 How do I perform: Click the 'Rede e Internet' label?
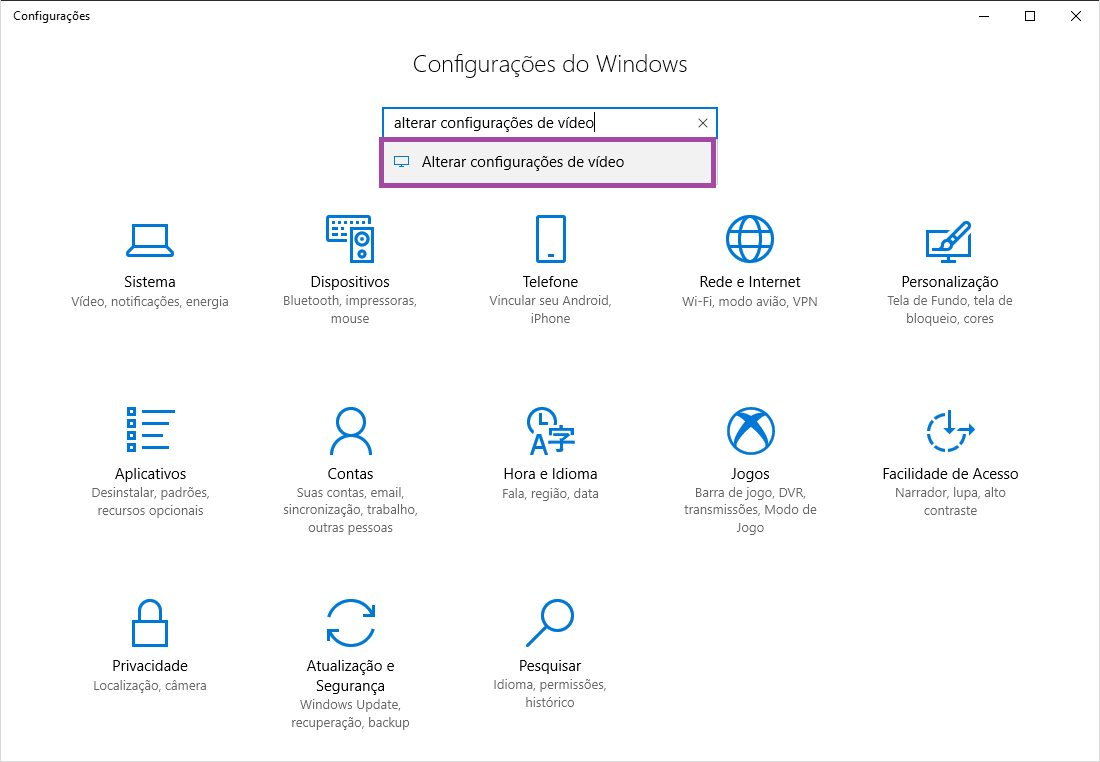pyautogui.click(x=749, y=281)
